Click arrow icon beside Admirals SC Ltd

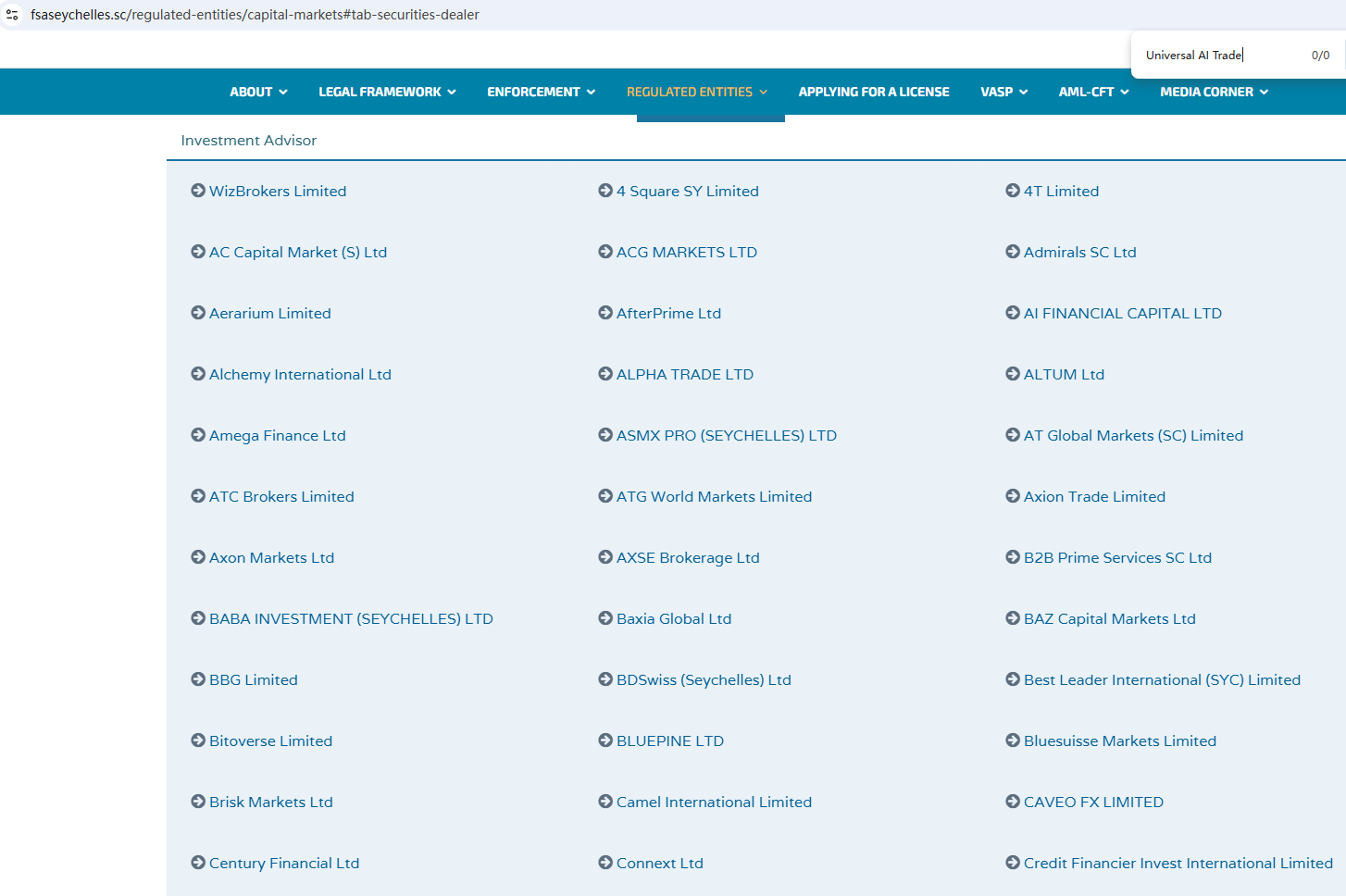pyautogui.click(x=1013, y=252)
